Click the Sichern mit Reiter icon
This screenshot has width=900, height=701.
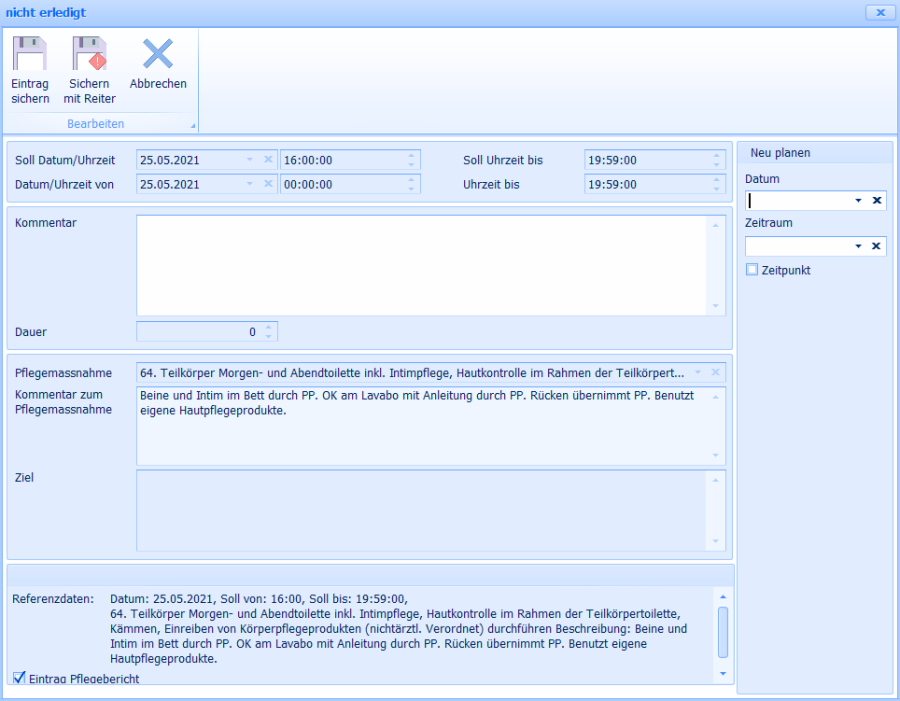pyautogui.click(x=90, y=56)
